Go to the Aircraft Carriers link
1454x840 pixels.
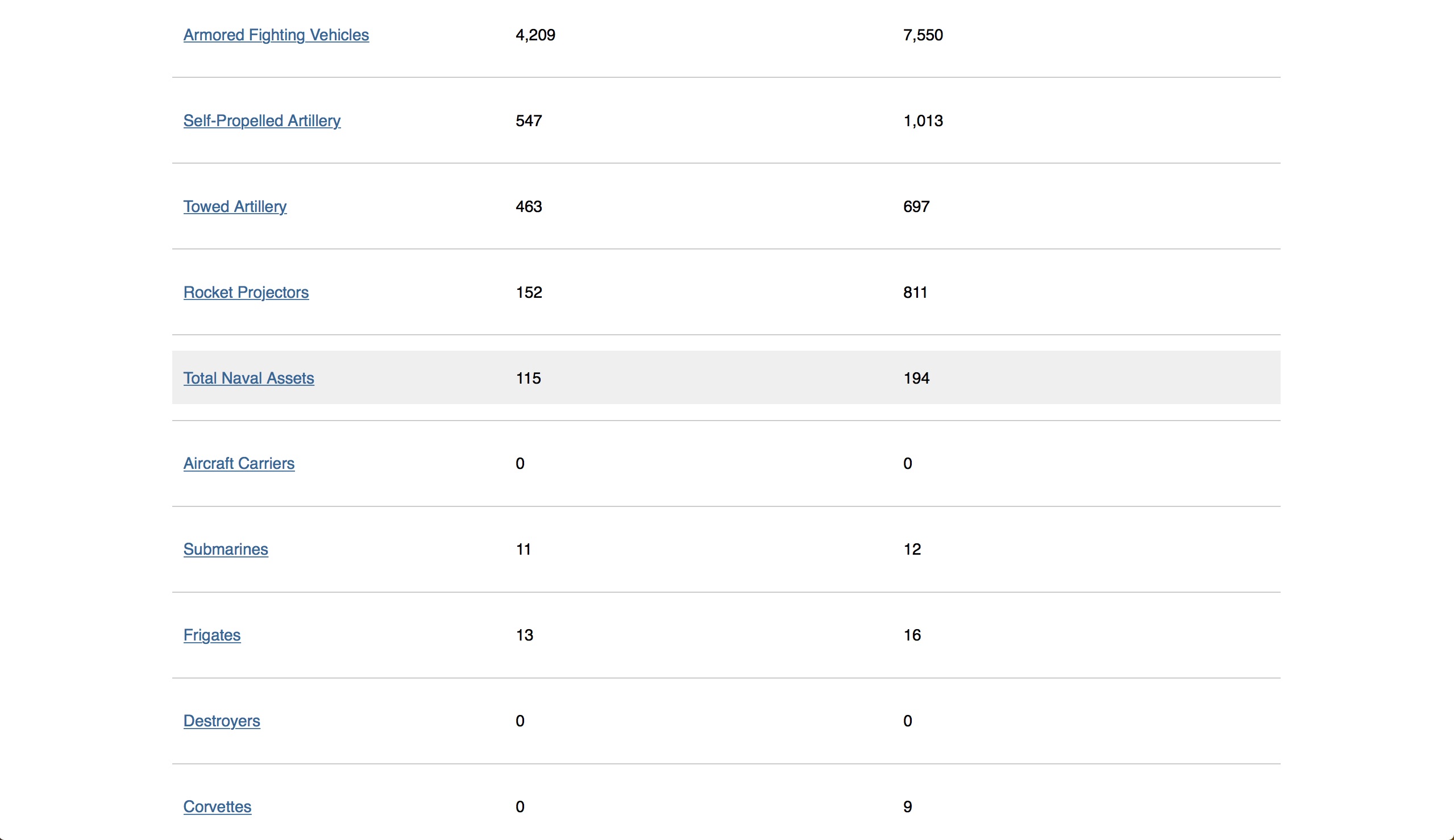(239, 464)
